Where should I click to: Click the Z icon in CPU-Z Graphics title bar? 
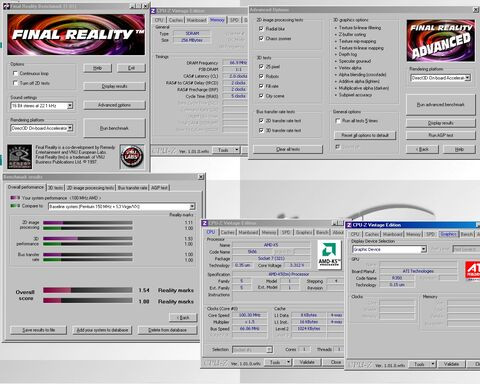(349, 225)
